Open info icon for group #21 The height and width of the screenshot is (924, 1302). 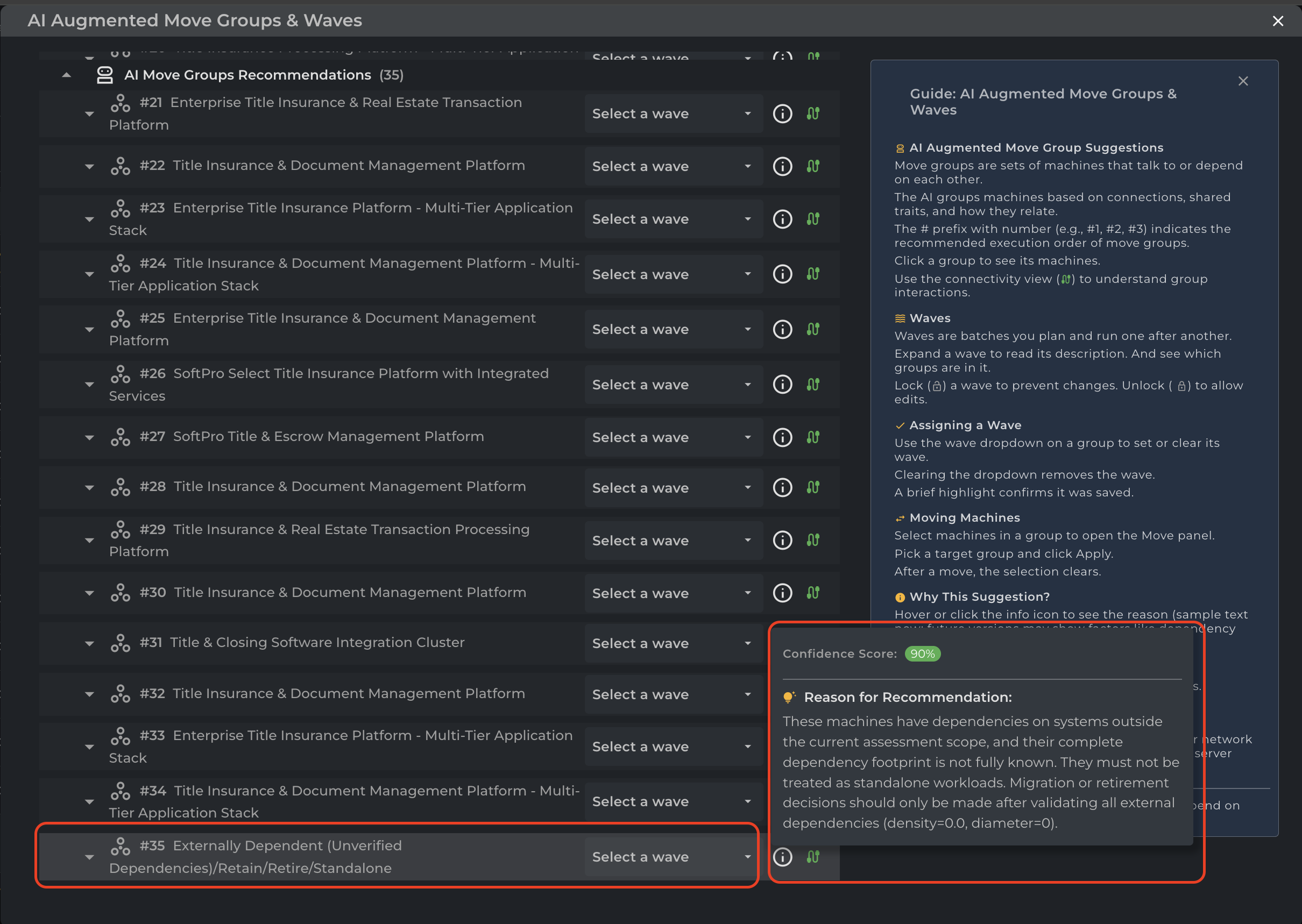click(x=782, y=114)
